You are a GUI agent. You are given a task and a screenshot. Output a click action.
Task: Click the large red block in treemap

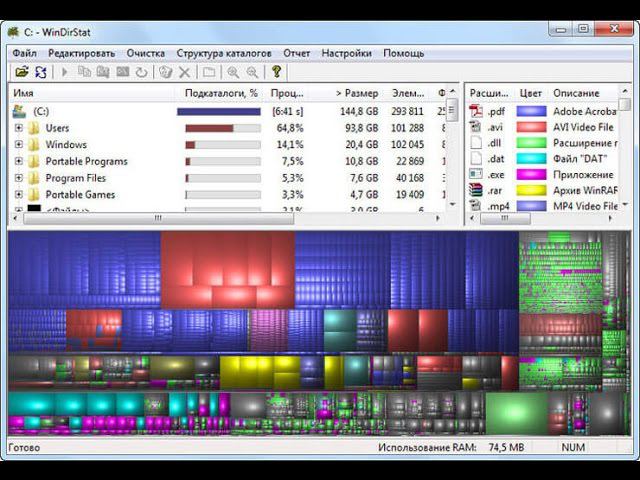(x=228, y=269)
